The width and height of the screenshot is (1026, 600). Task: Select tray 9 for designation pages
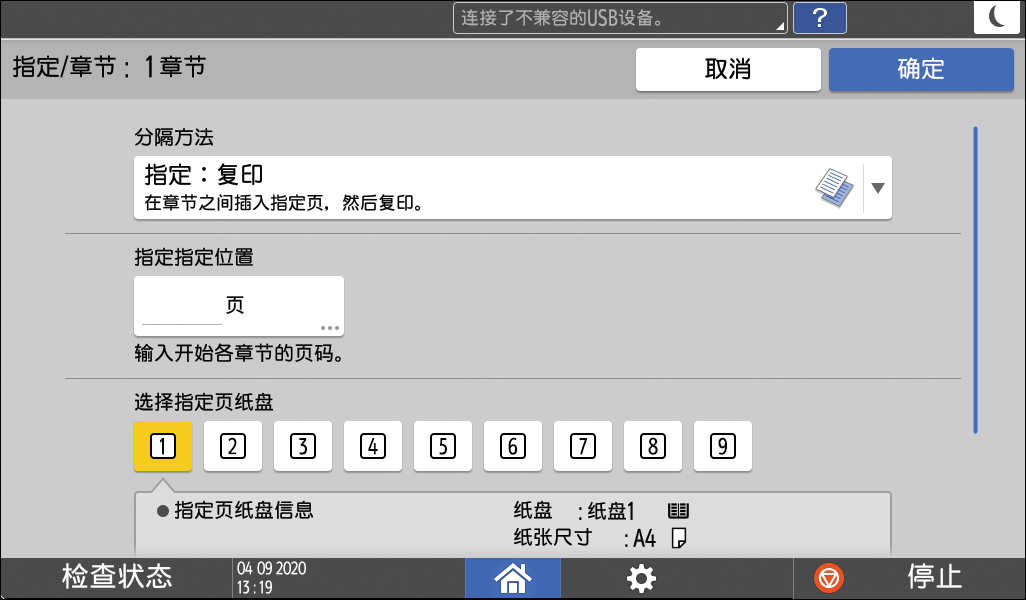pyautogui.click(x=723, y=447)
